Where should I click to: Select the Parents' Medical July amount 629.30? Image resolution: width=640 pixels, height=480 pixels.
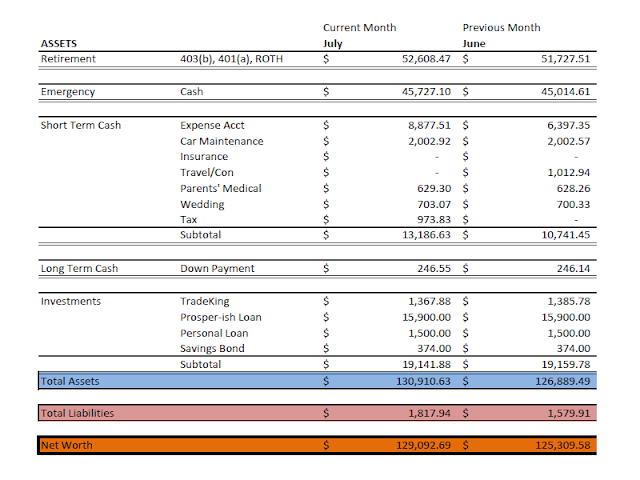point(434,189)
